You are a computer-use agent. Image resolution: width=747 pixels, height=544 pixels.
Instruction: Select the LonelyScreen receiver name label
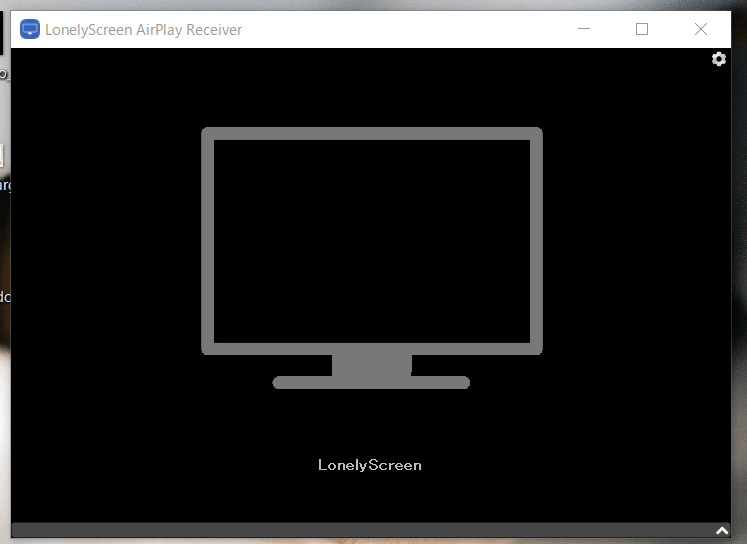[x=370, y=465]
